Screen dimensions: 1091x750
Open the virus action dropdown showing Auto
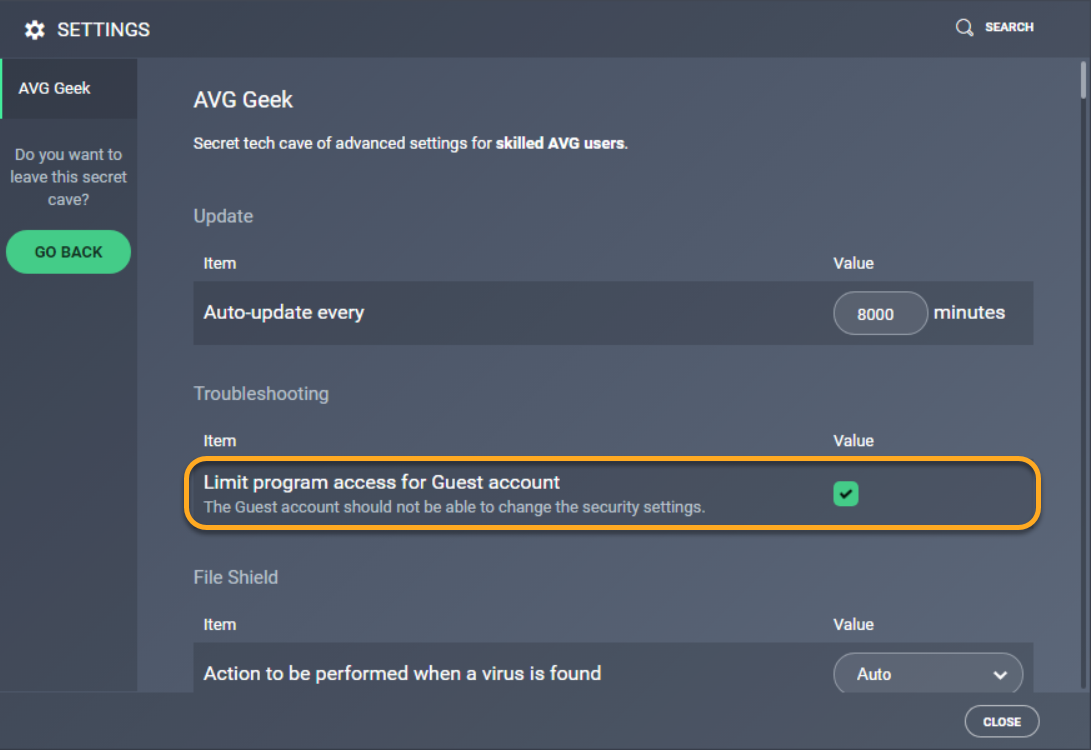(x=928, y=673)
